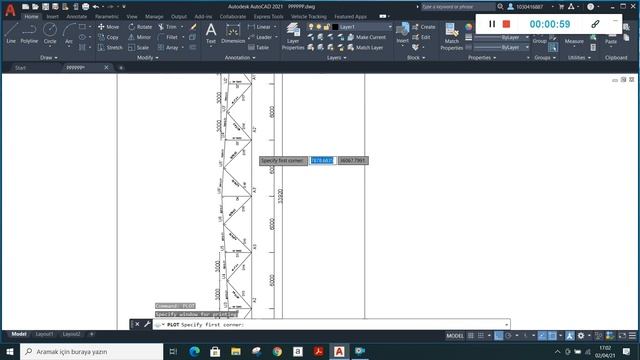Click the Erase pencil icon

[193, 27]
